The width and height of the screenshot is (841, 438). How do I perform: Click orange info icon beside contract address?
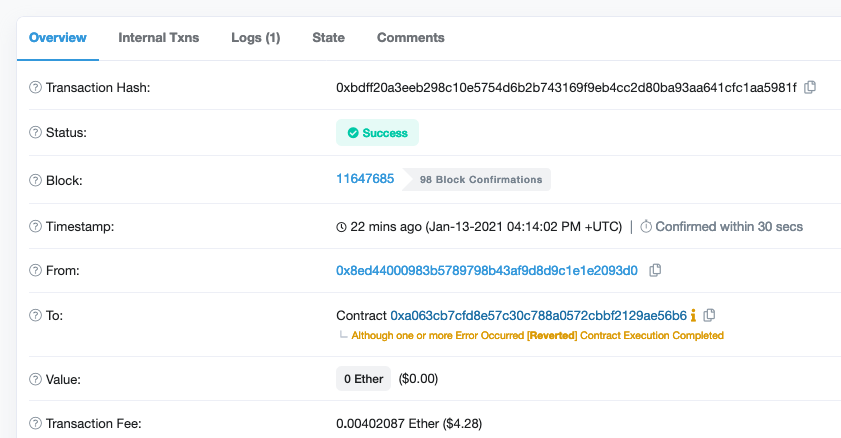[x=694, y=315]
